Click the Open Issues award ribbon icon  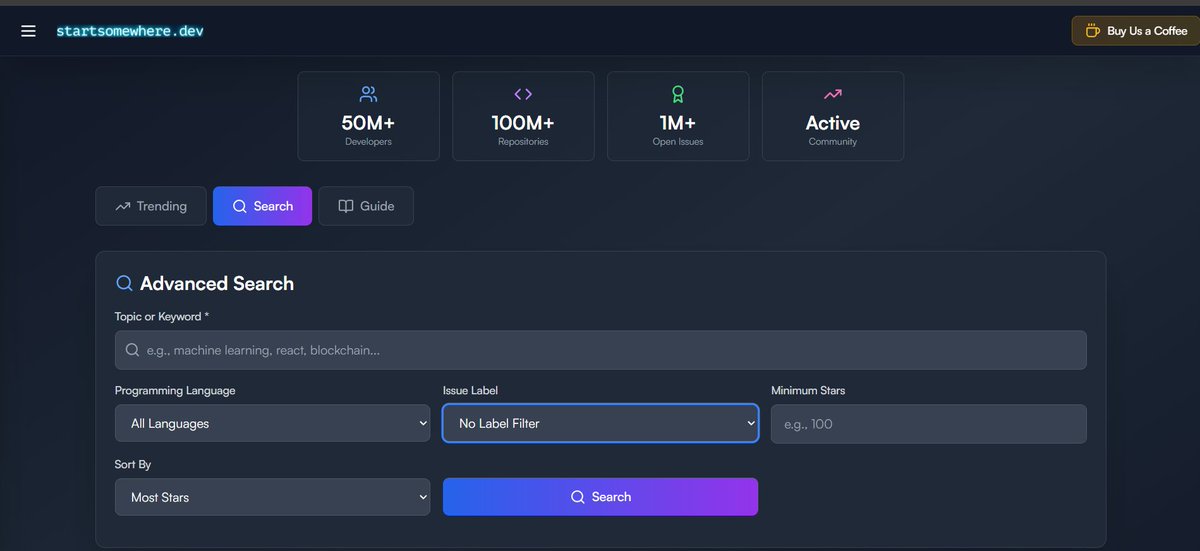coord(678,94)
